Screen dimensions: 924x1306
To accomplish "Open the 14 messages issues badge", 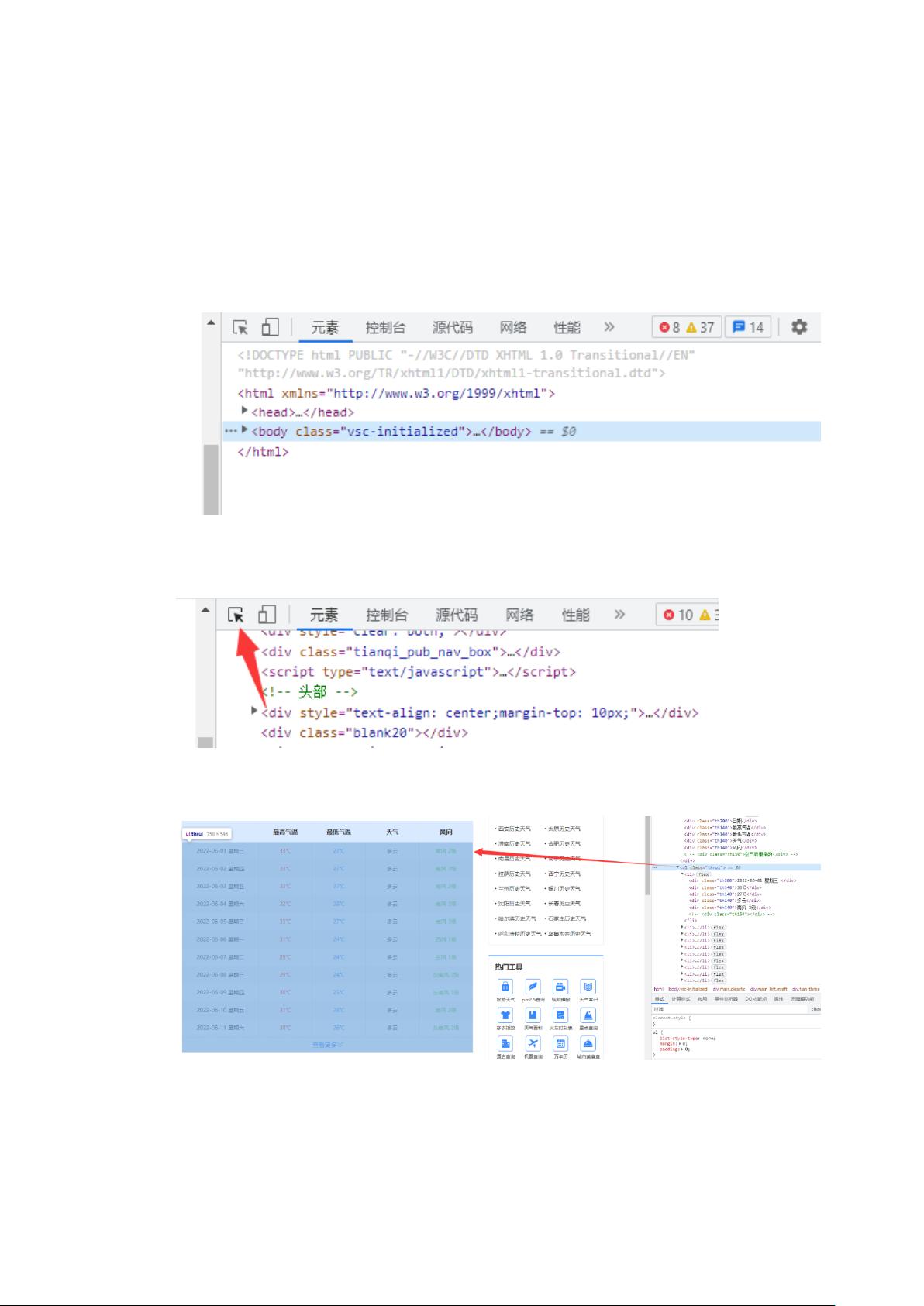I will 748,327.
